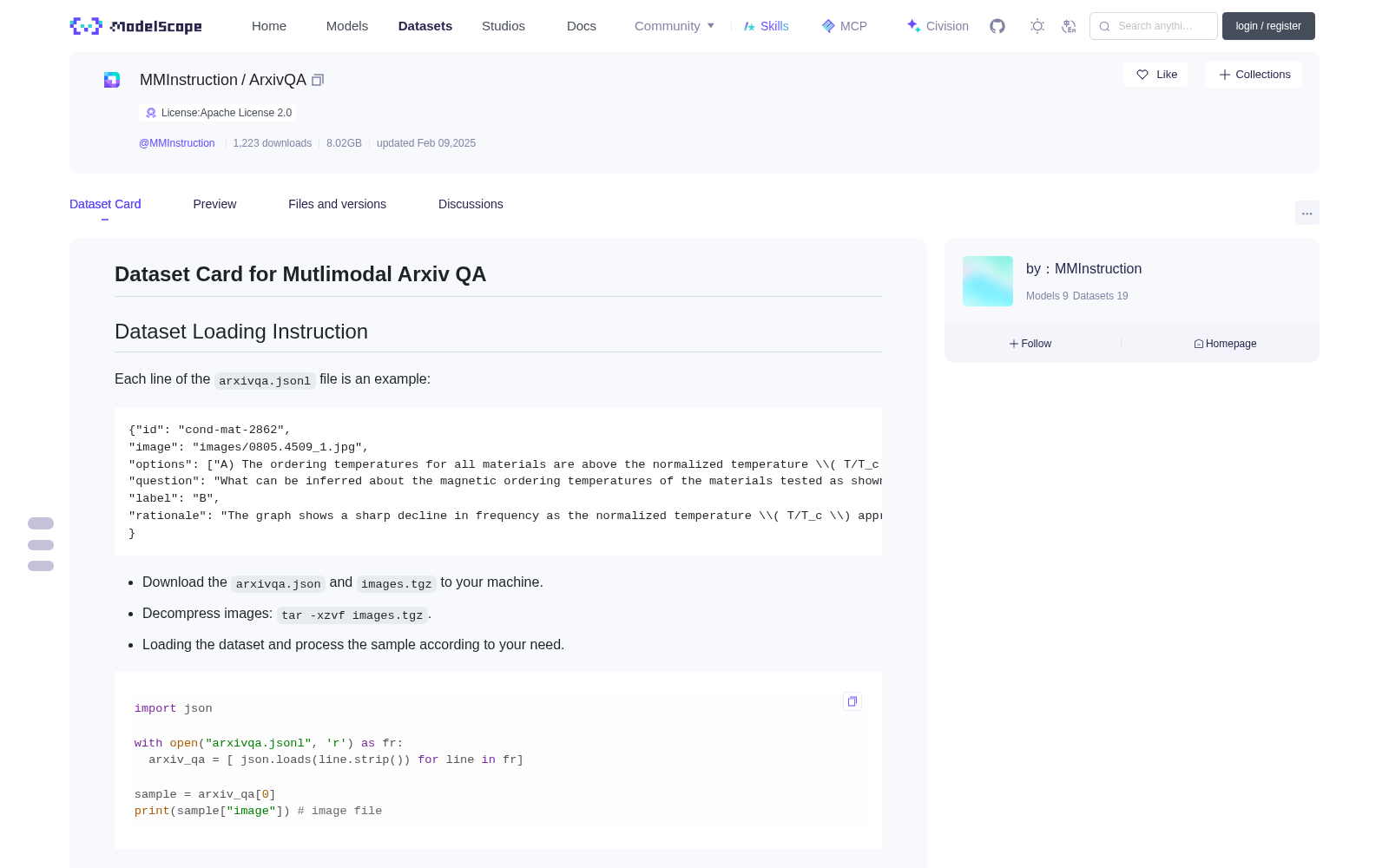
Task: Click the '1,223 downloads' text
Action: coord(273,143)
